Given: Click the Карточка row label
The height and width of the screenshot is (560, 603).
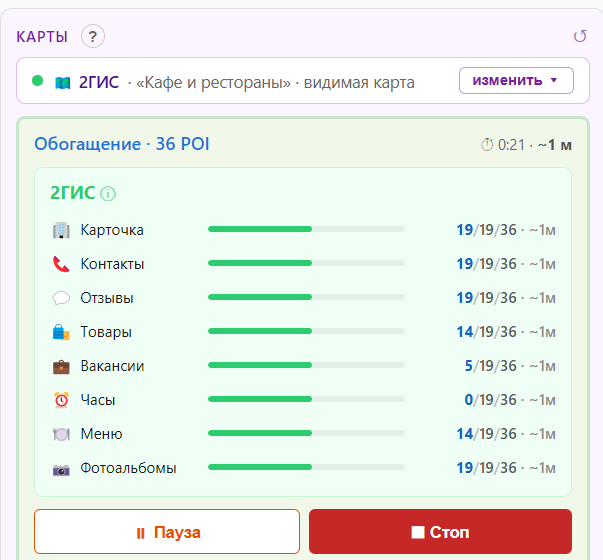Looking at the screenshot, I should (112, 230).
